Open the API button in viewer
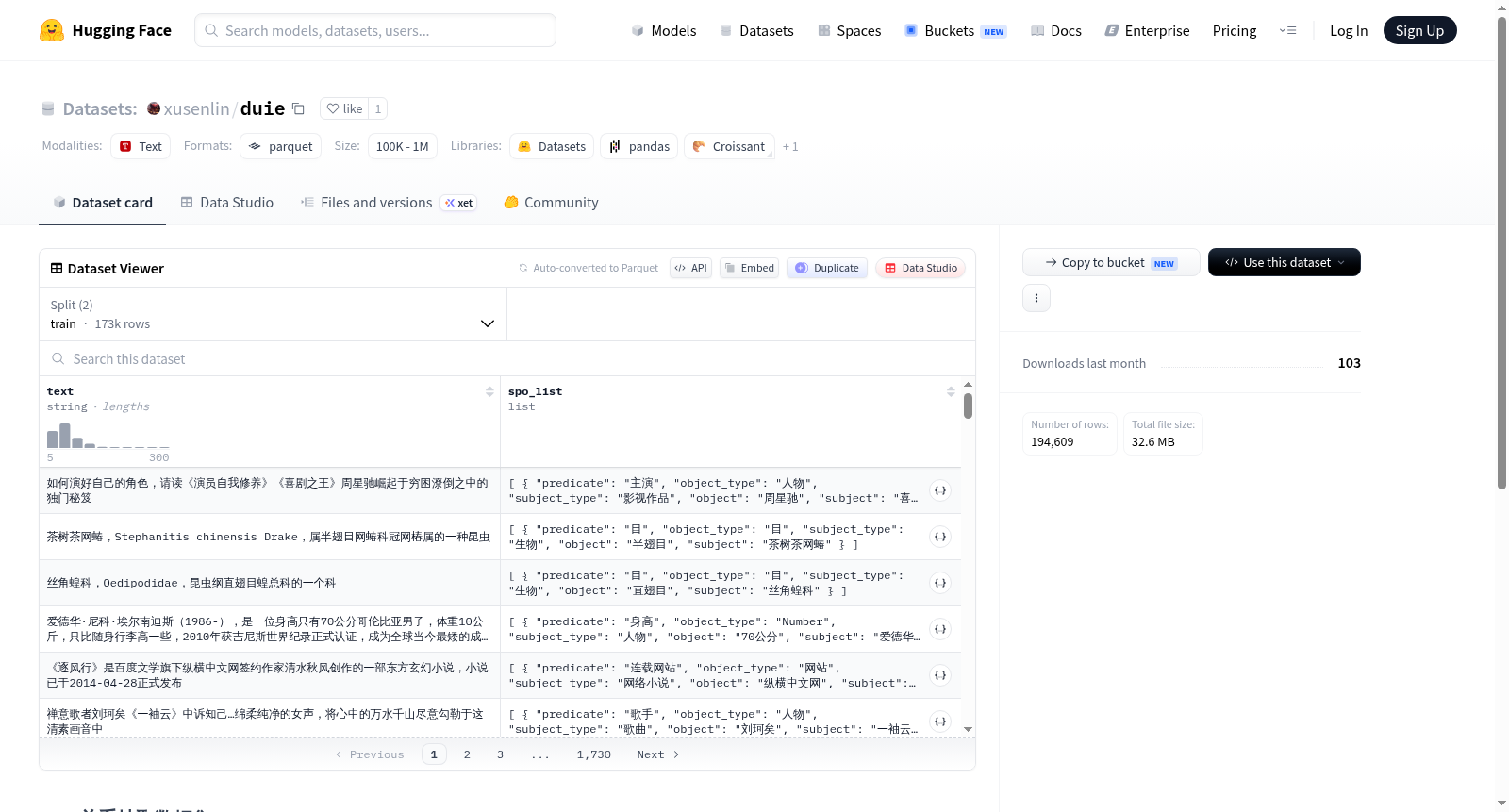Viewport: 1509px width, 812px height. tap(690, 268)
